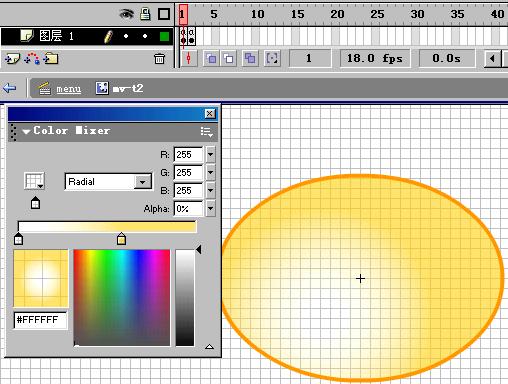Click Insert Layer Folder icon
The width and height of the screenshot is (508, 384).
click(50, 59)
